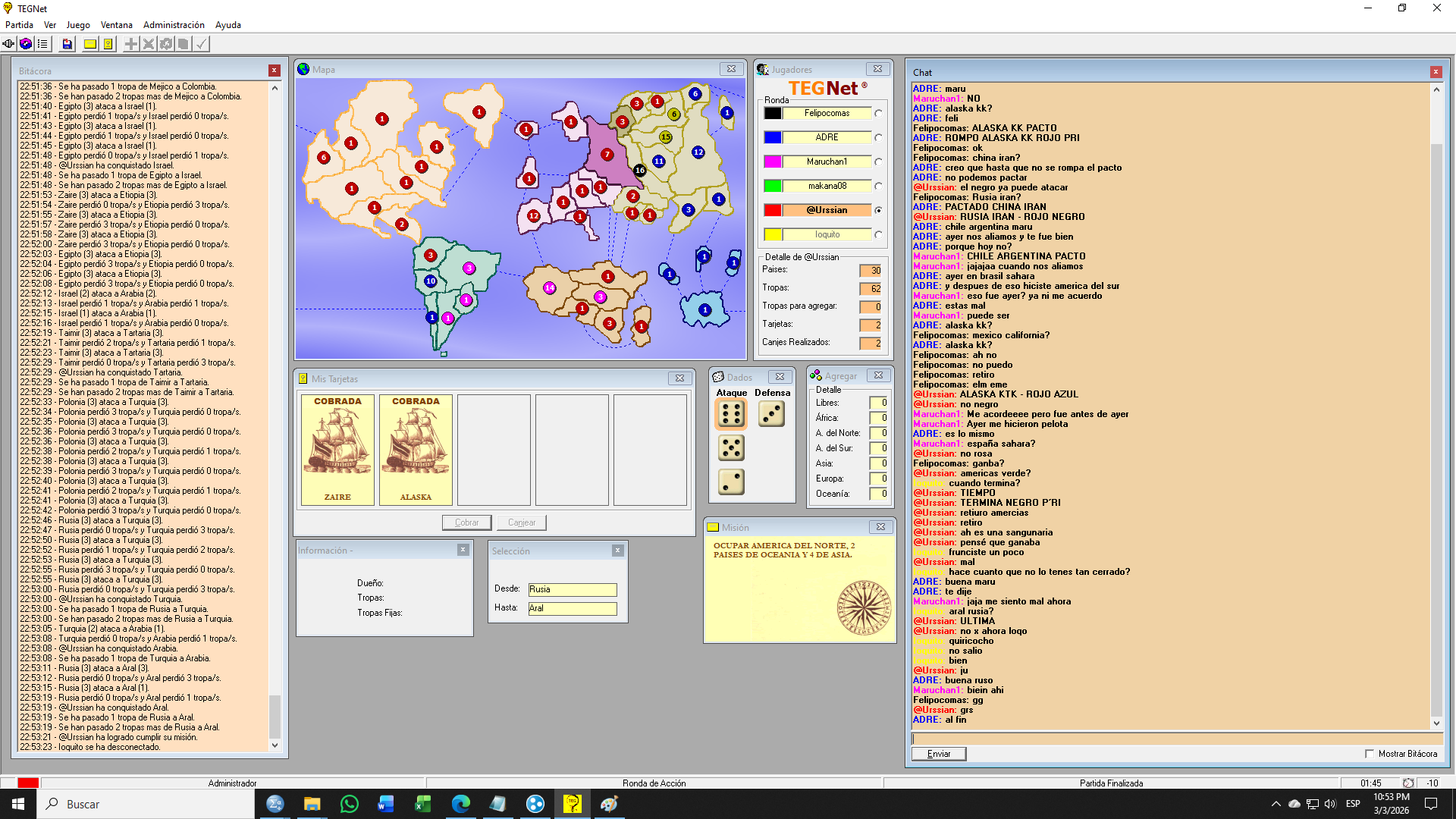This screenshot has width=1456, height=819.
Task: Select the six-dot attack die
Action: [x=731, y=414]
